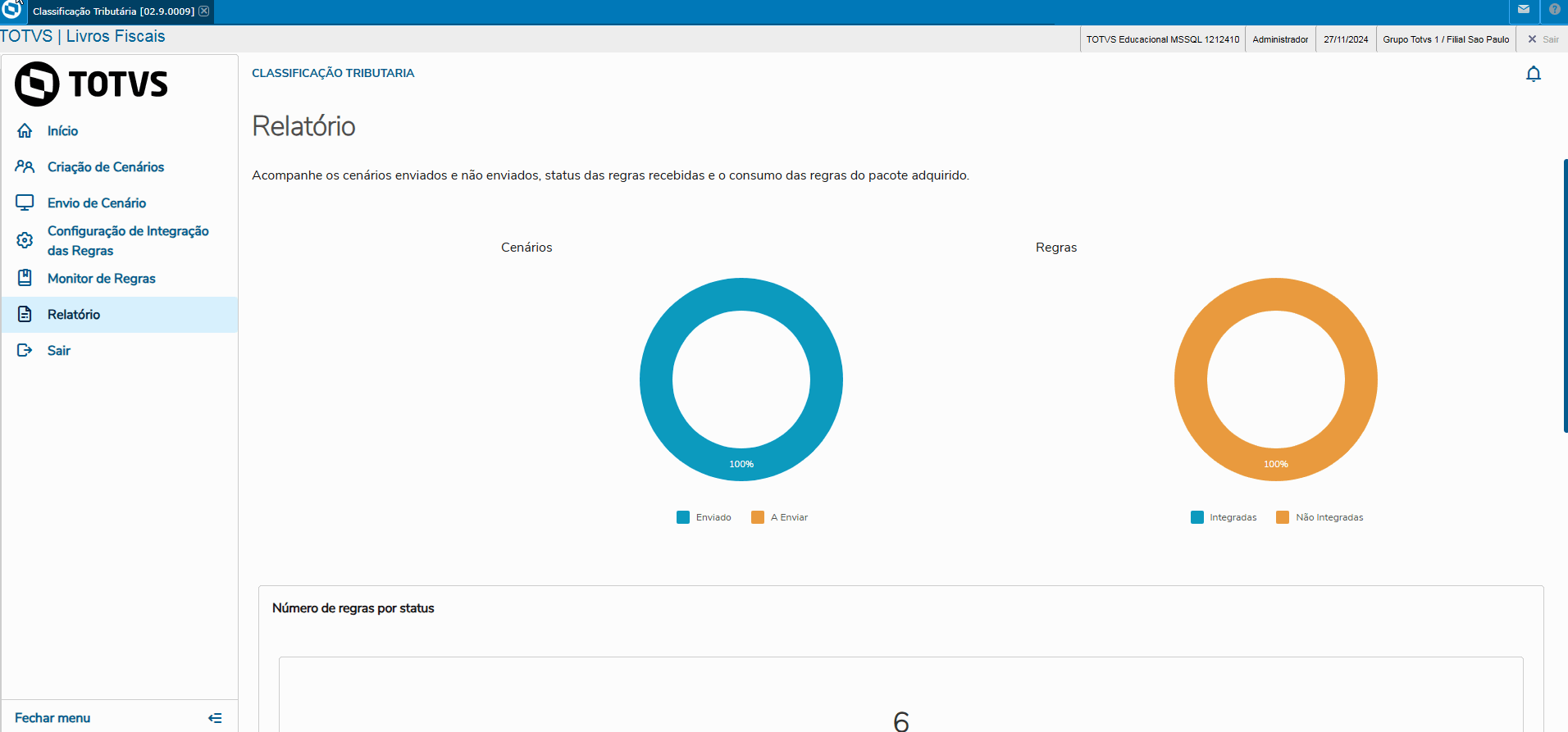Click Sair in the top right bar

pos(1543,39)
